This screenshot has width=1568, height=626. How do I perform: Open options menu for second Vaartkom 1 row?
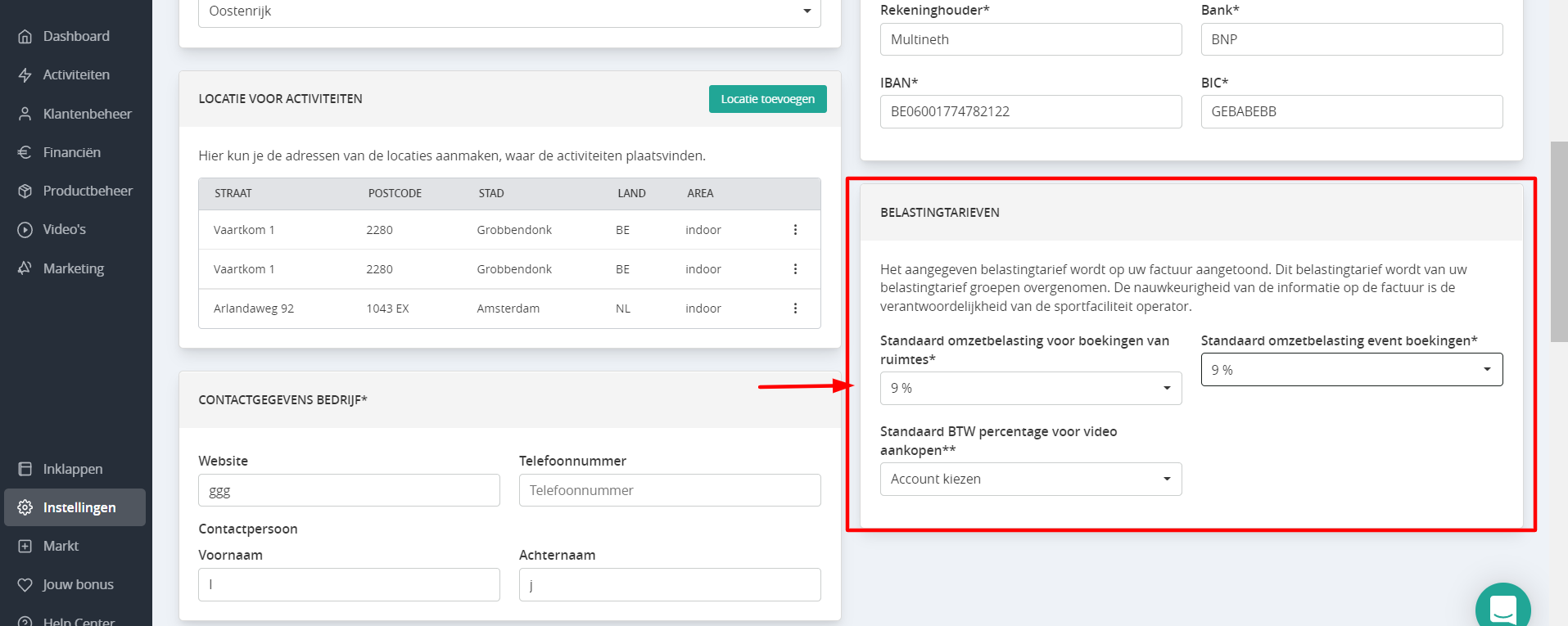coord(795,269)
